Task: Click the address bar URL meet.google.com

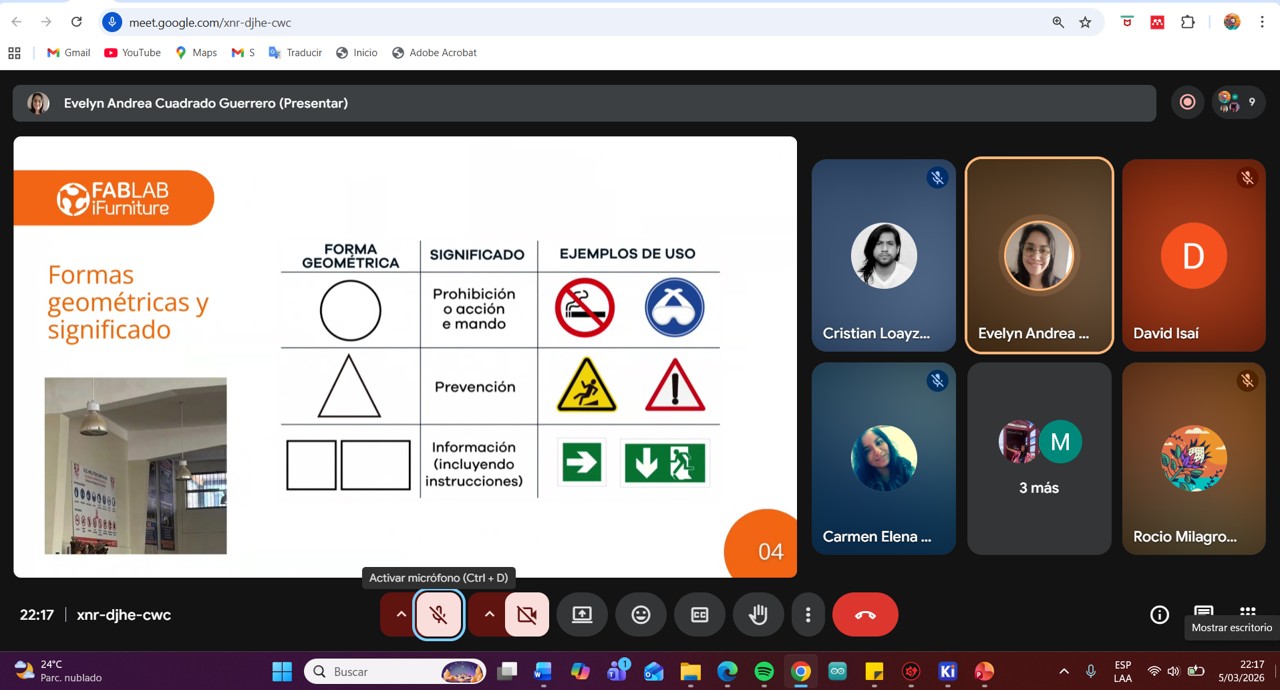Action: (210, 22)
